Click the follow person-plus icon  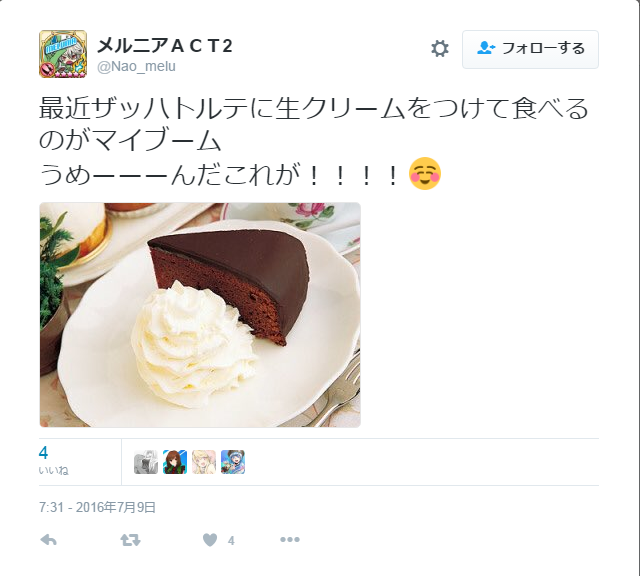coord(486,48)
